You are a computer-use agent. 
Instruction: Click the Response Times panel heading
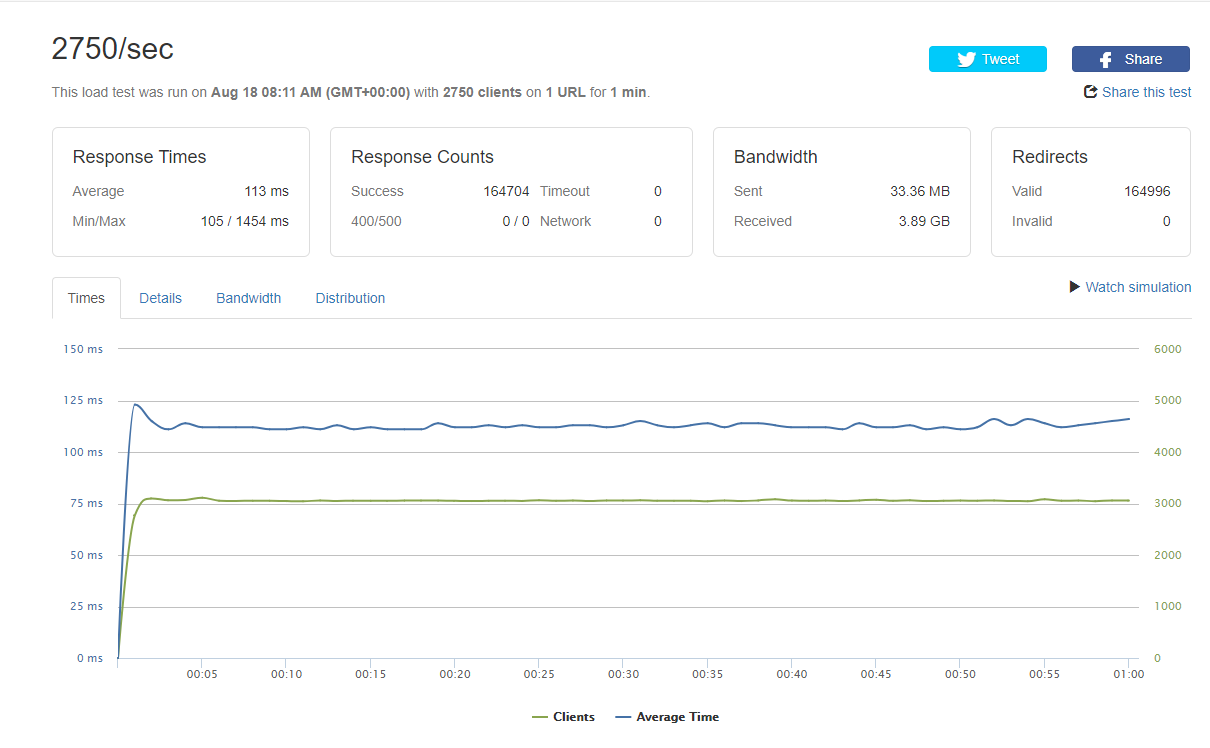click(x=139, y=157)
